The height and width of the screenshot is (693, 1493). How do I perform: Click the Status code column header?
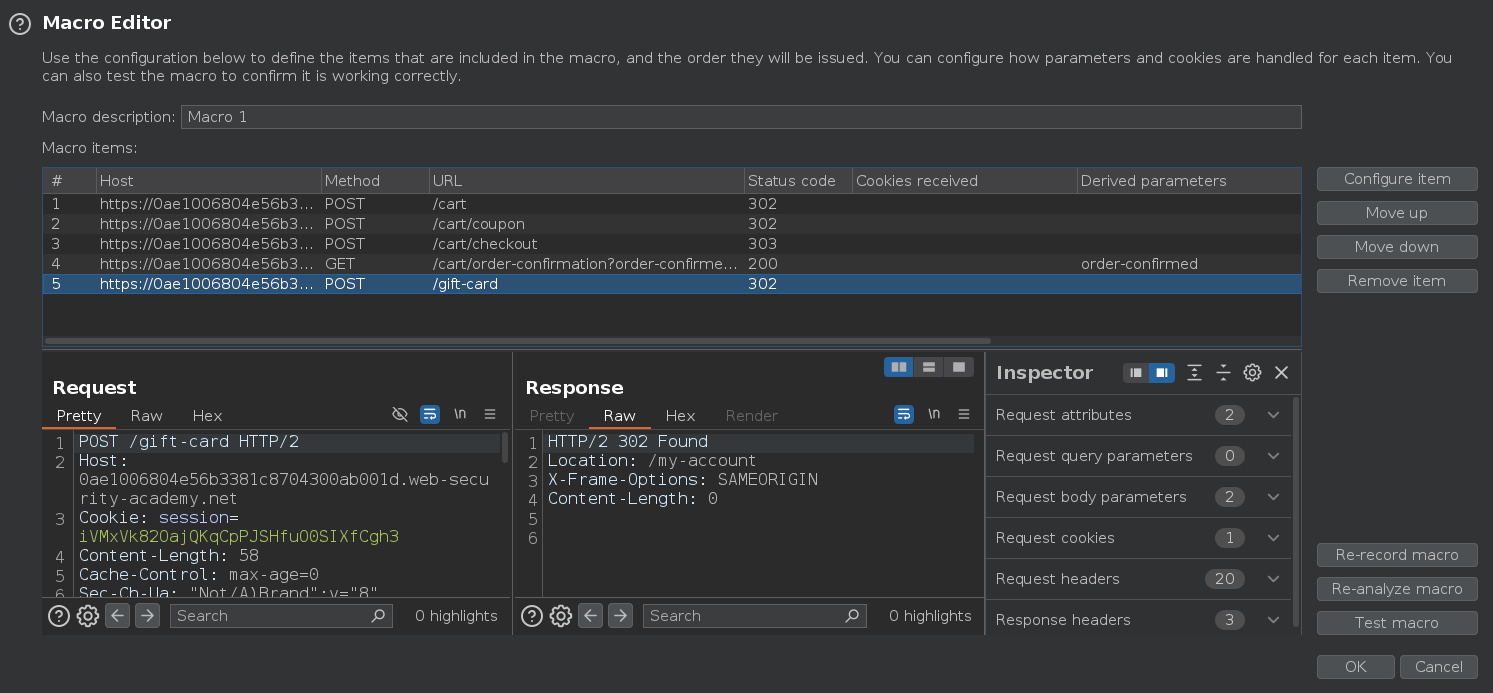click(x=798, y=181)
